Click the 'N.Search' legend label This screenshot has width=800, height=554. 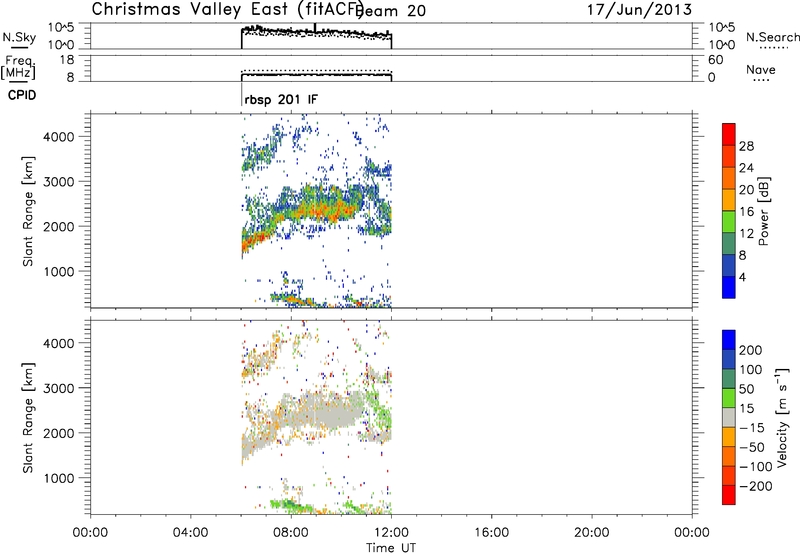pos(772,37)
